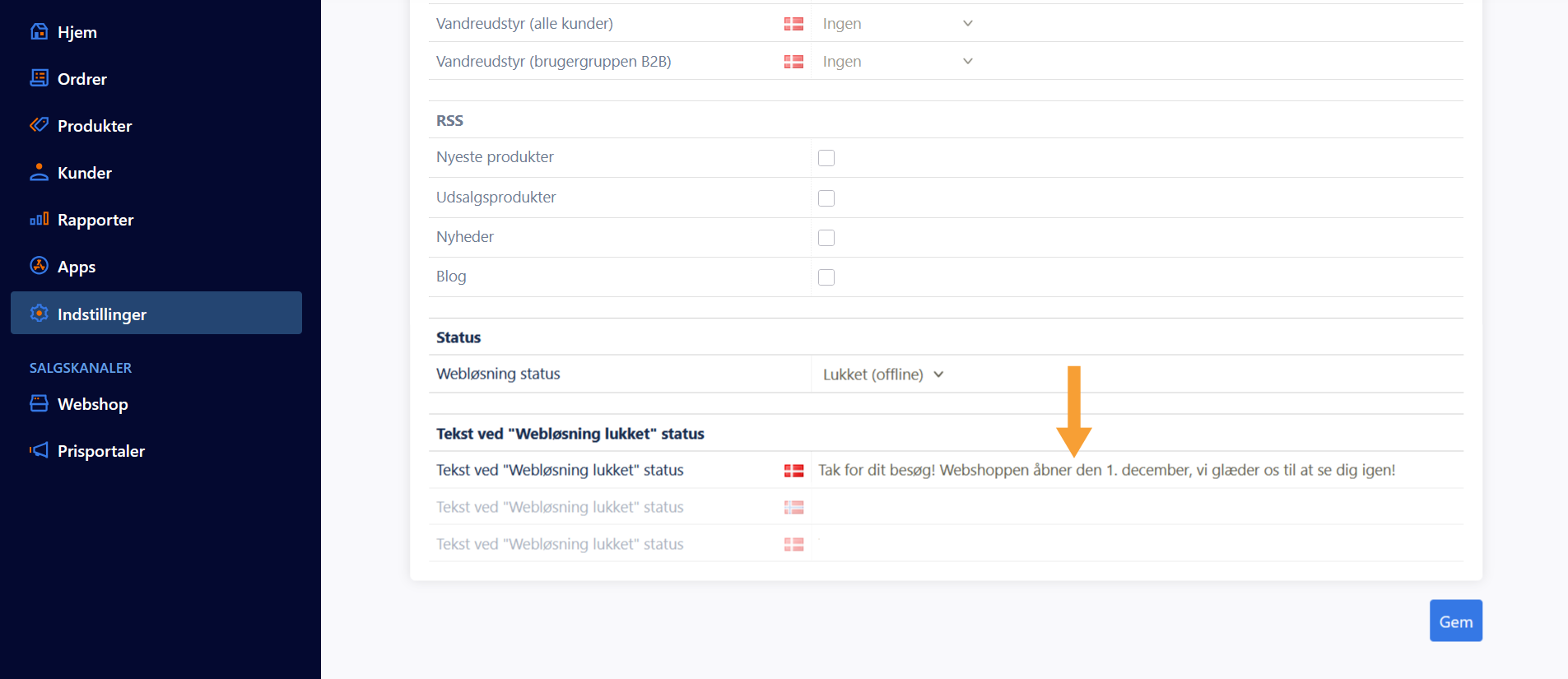Open Vandreudstyr (brugergruppen B2B) dropdown

(x=897, y=62)
